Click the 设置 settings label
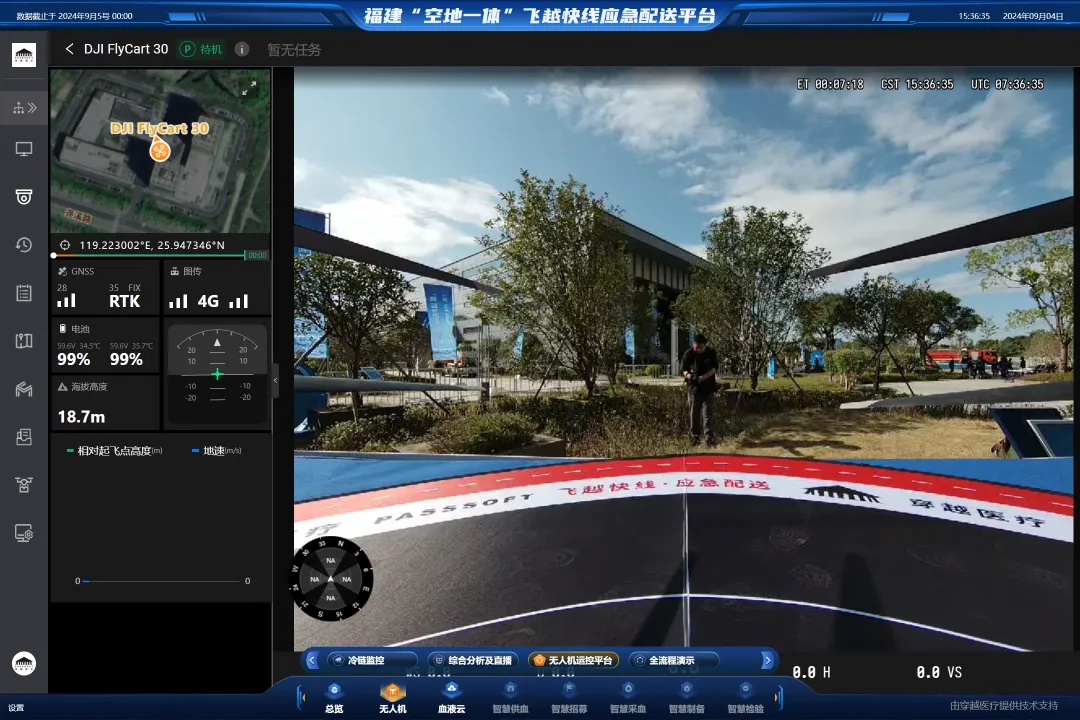1080x720 pixels. click(16, 708)
